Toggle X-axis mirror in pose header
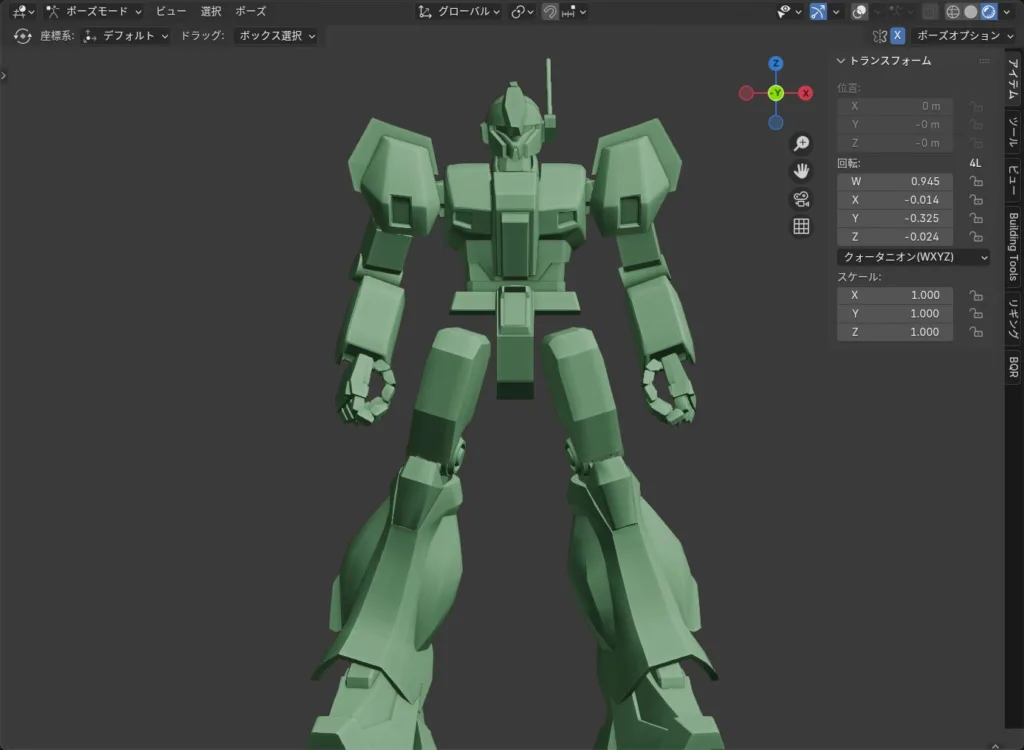Image resolution: width=1024 pixels, height=750 pixels. [x=897, y=36]
